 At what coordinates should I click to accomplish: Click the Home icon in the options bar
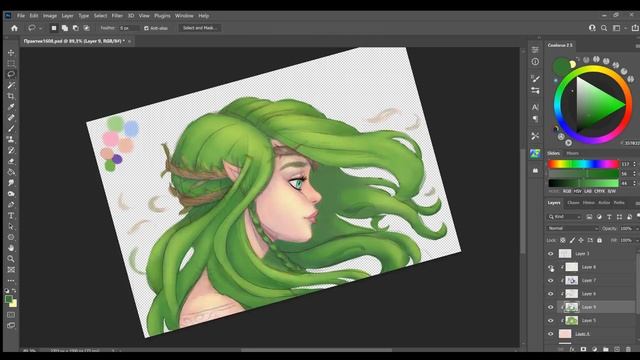14,28
